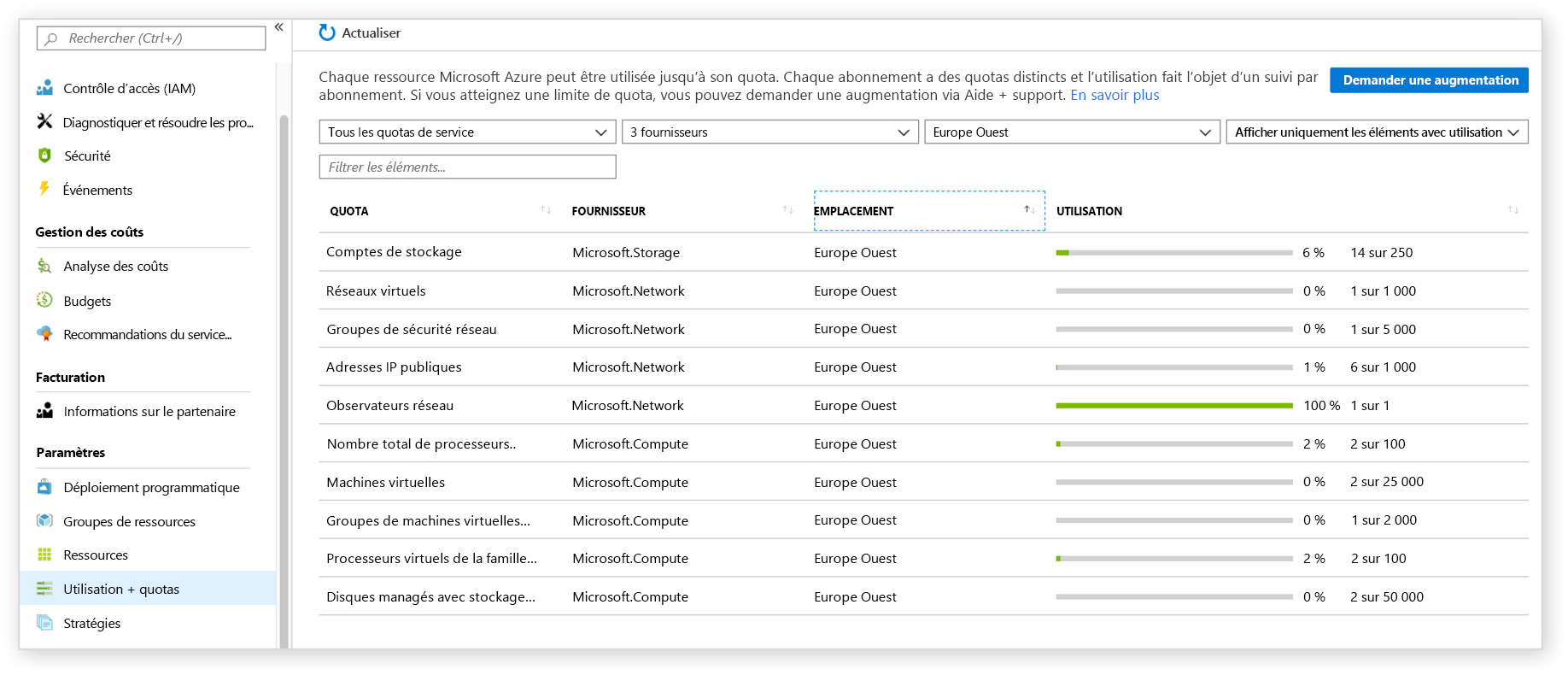Click the search magnifier icon
Image resolution: width=1568 pixels, height=675 pixels.
point(51,38)
